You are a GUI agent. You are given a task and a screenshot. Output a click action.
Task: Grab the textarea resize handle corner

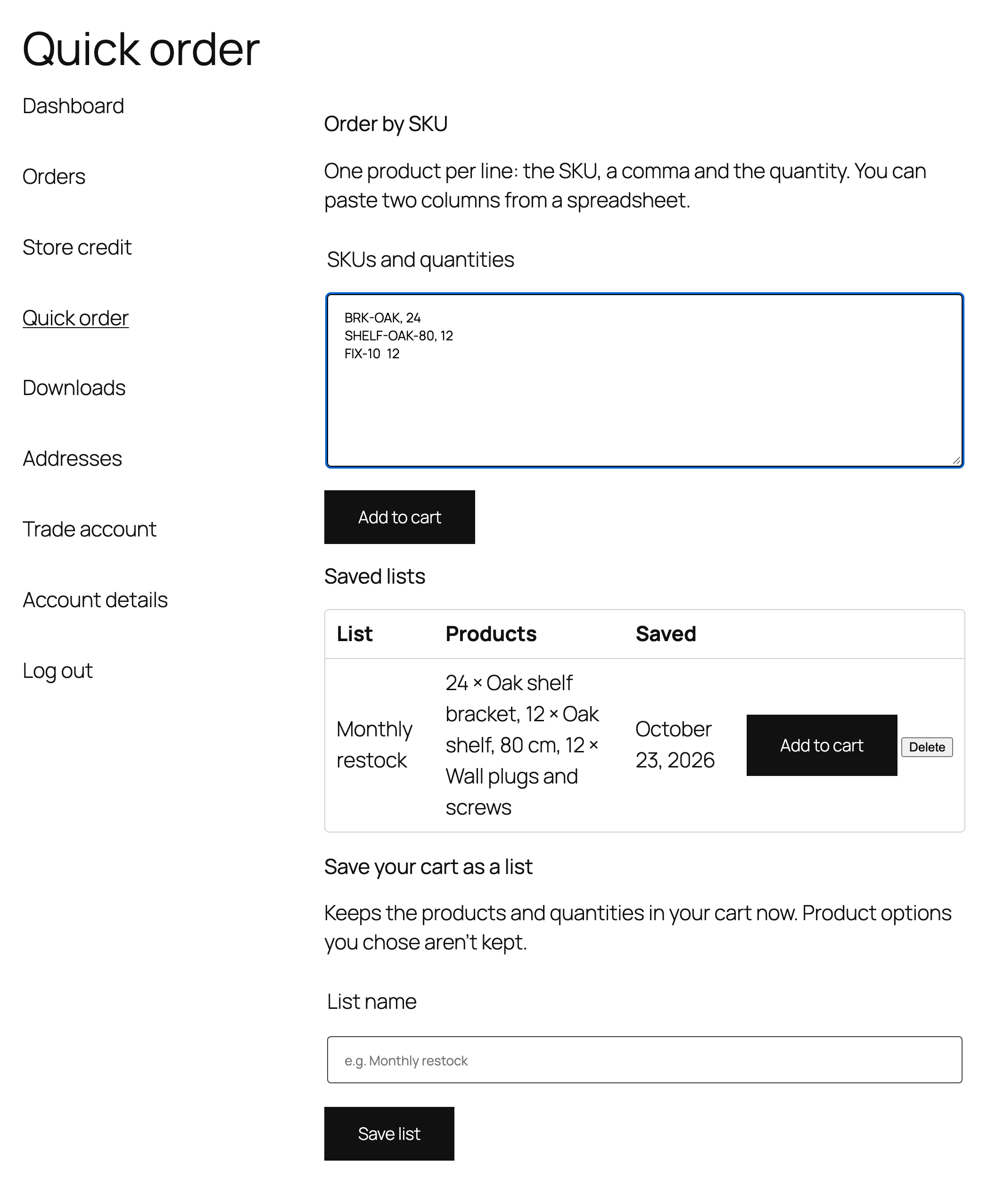[956, 461]
